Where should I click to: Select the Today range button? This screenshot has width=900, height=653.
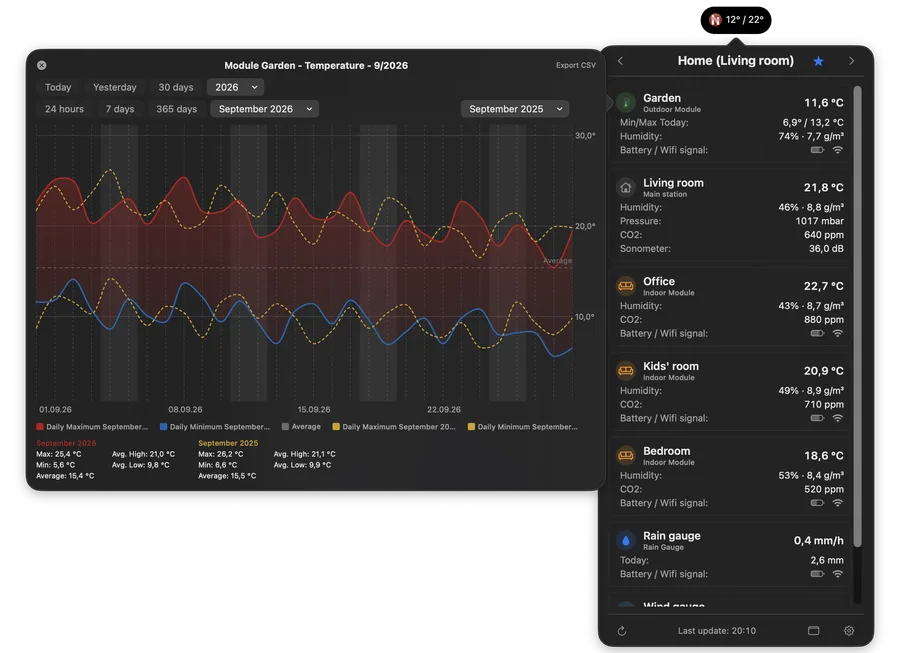pos(58,87)
